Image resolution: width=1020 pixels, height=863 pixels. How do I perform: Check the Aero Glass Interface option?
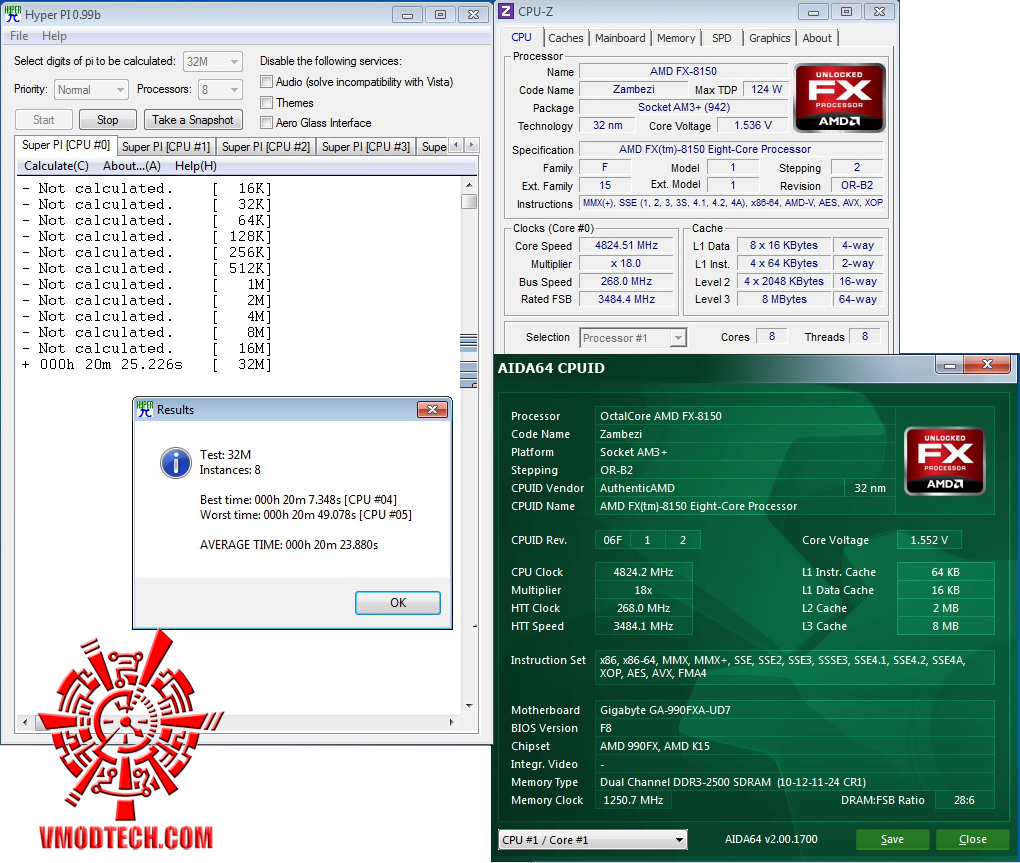[266, 122]
